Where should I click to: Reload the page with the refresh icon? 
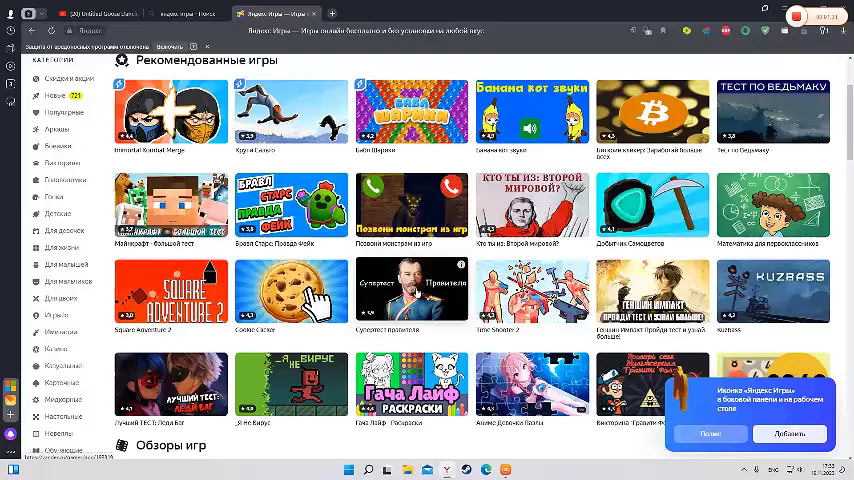[51, 31]
